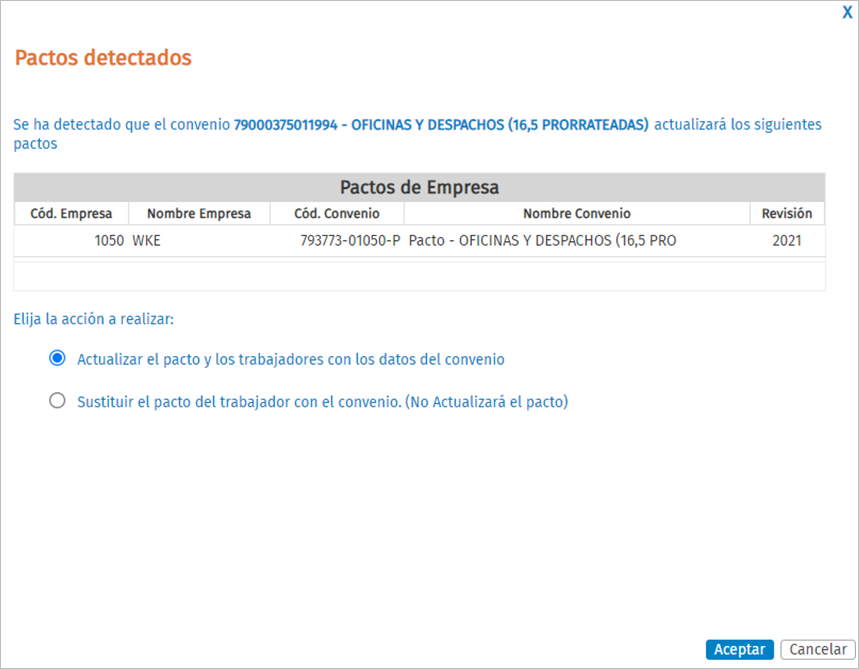Click the 'Pactos detectados' heading
Screen dimensions: 859x669
click(x=103, y=58)
